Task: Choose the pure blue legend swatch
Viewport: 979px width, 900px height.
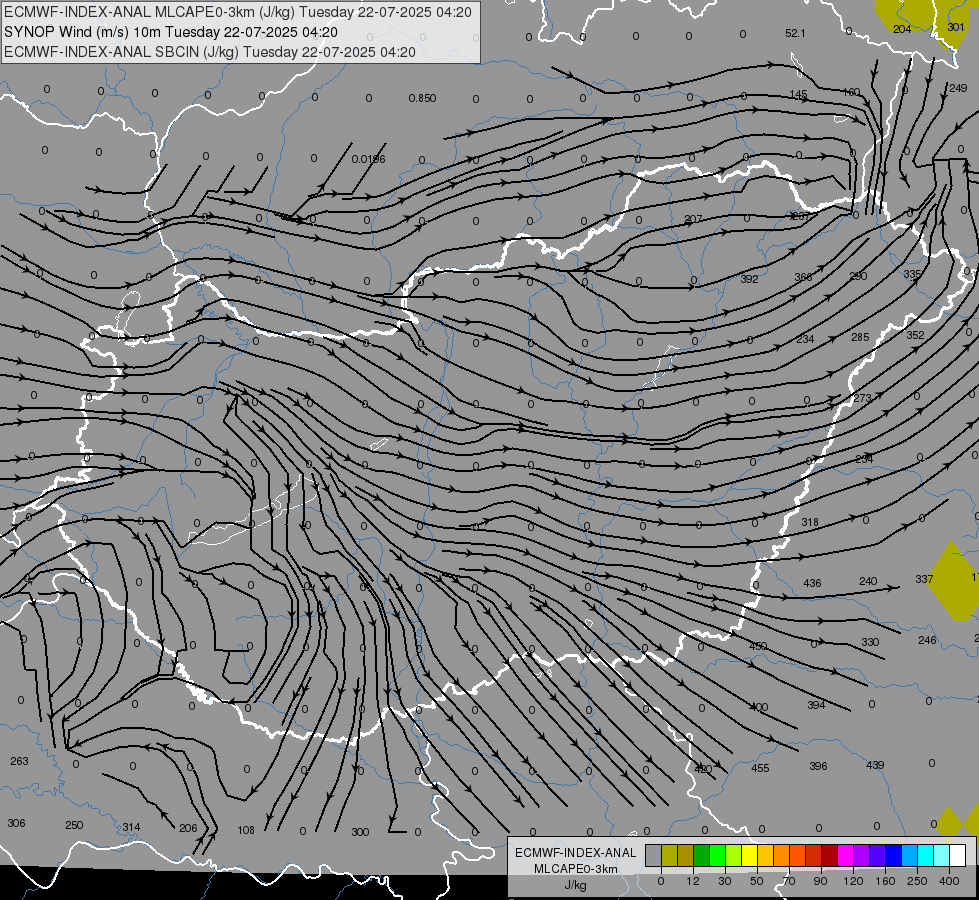Action: coord(893,855)
